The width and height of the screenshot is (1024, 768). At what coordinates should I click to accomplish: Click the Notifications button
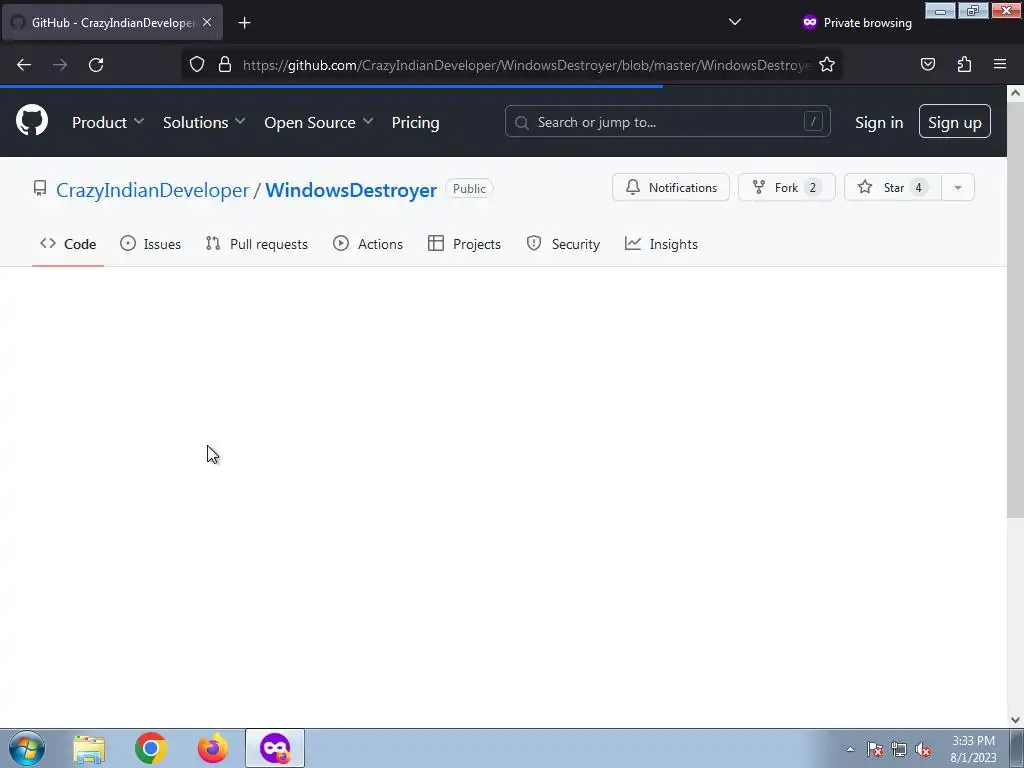[671, 187]
